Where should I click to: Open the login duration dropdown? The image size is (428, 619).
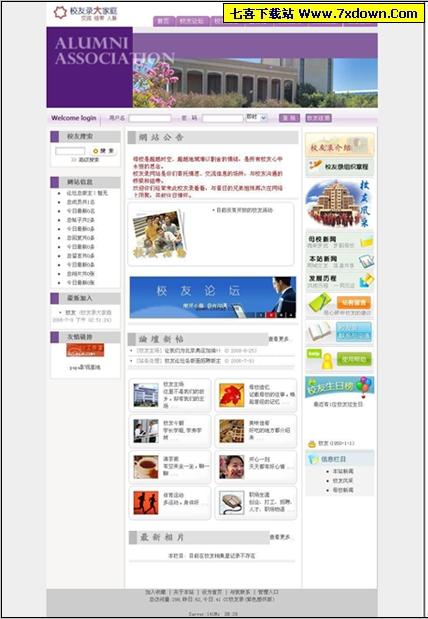pos(257,117)
